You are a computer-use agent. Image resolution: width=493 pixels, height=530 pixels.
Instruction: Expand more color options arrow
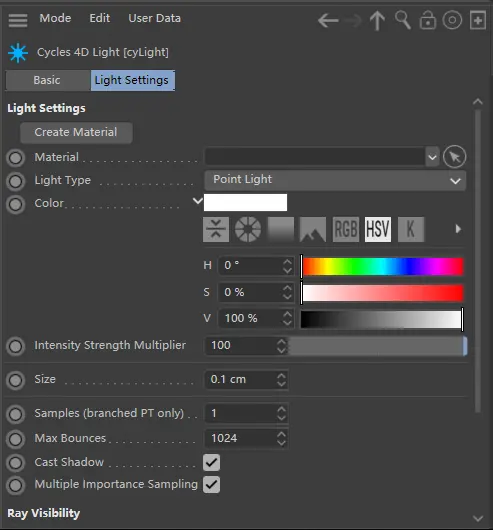[x=458, y=229]
